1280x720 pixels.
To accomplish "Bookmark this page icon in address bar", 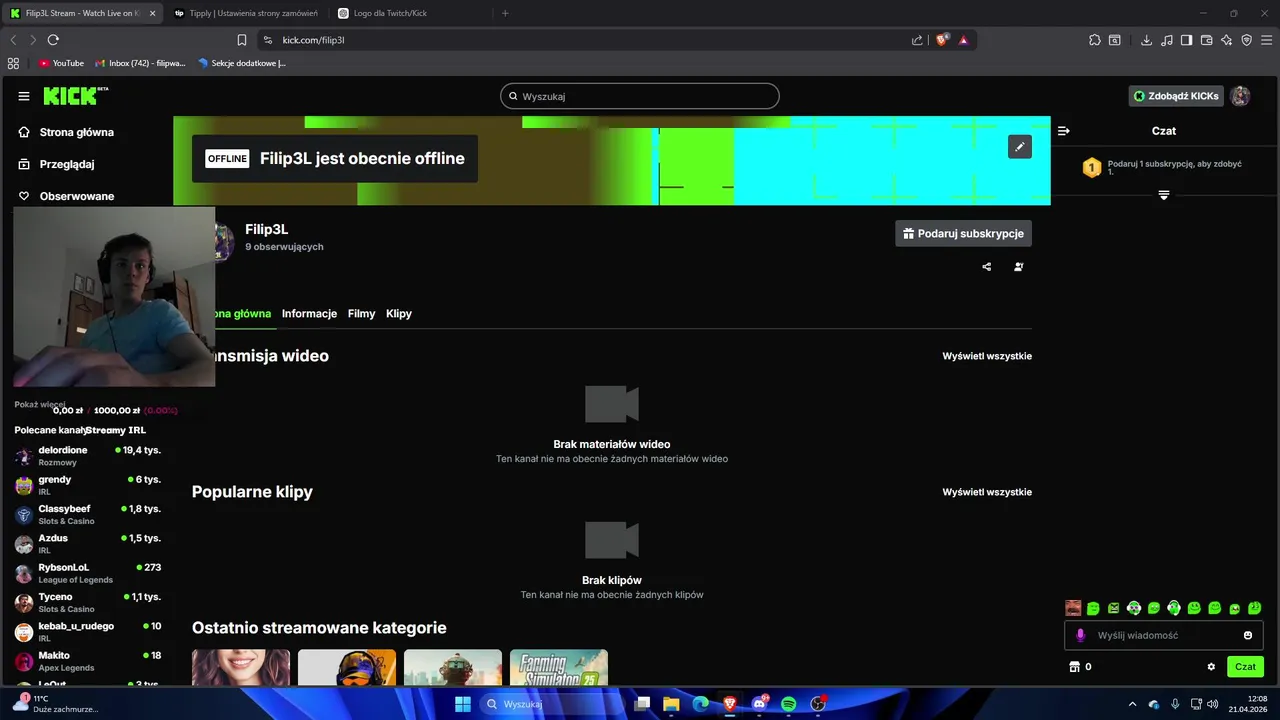I will [x=242, y=40].
